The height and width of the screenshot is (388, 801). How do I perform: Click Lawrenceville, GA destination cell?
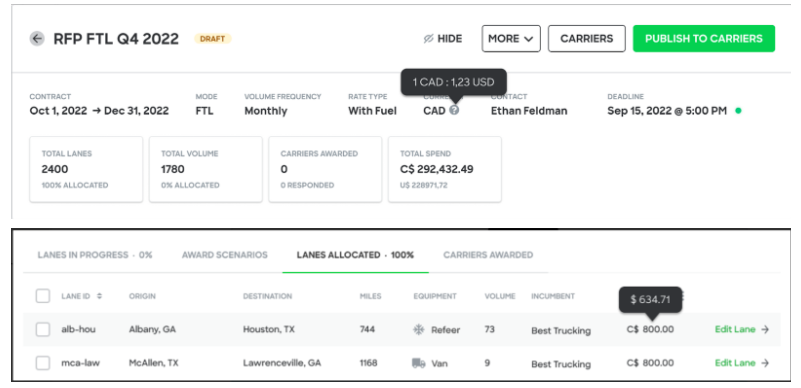tap(282, 363)
